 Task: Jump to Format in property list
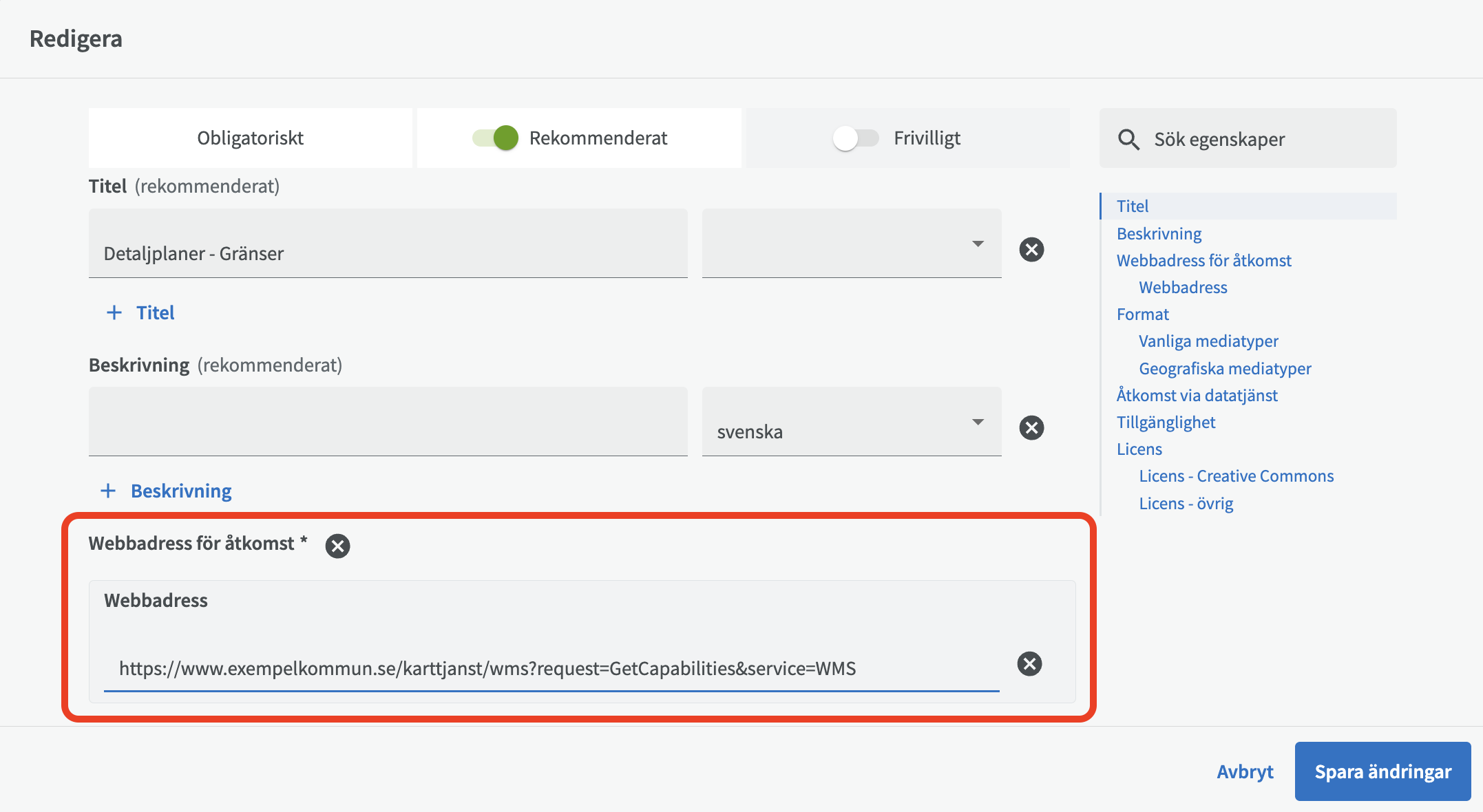(x=1142, y=314)
